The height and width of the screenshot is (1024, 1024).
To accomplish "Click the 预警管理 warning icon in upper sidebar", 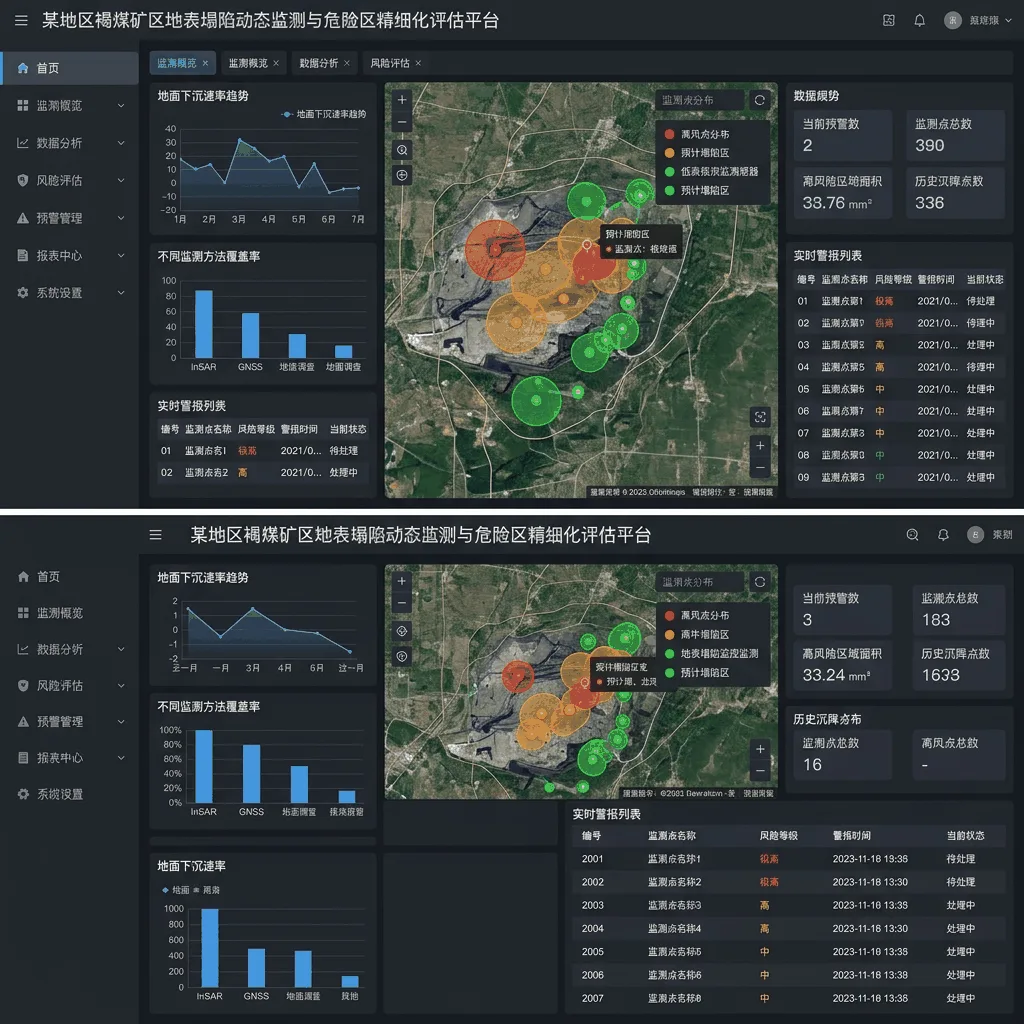I will [x=23, y=218].
